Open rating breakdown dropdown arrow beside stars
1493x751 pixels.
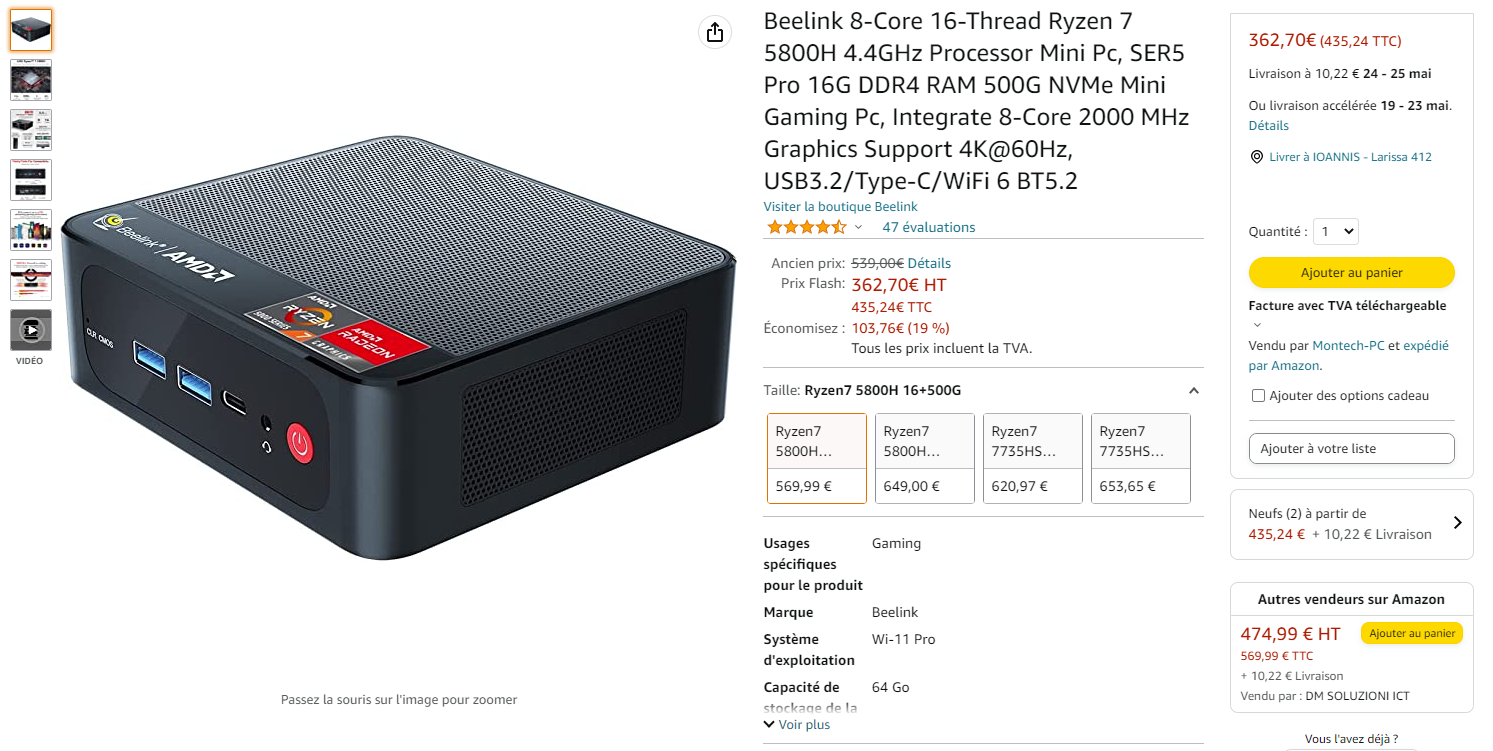point(858,228)
